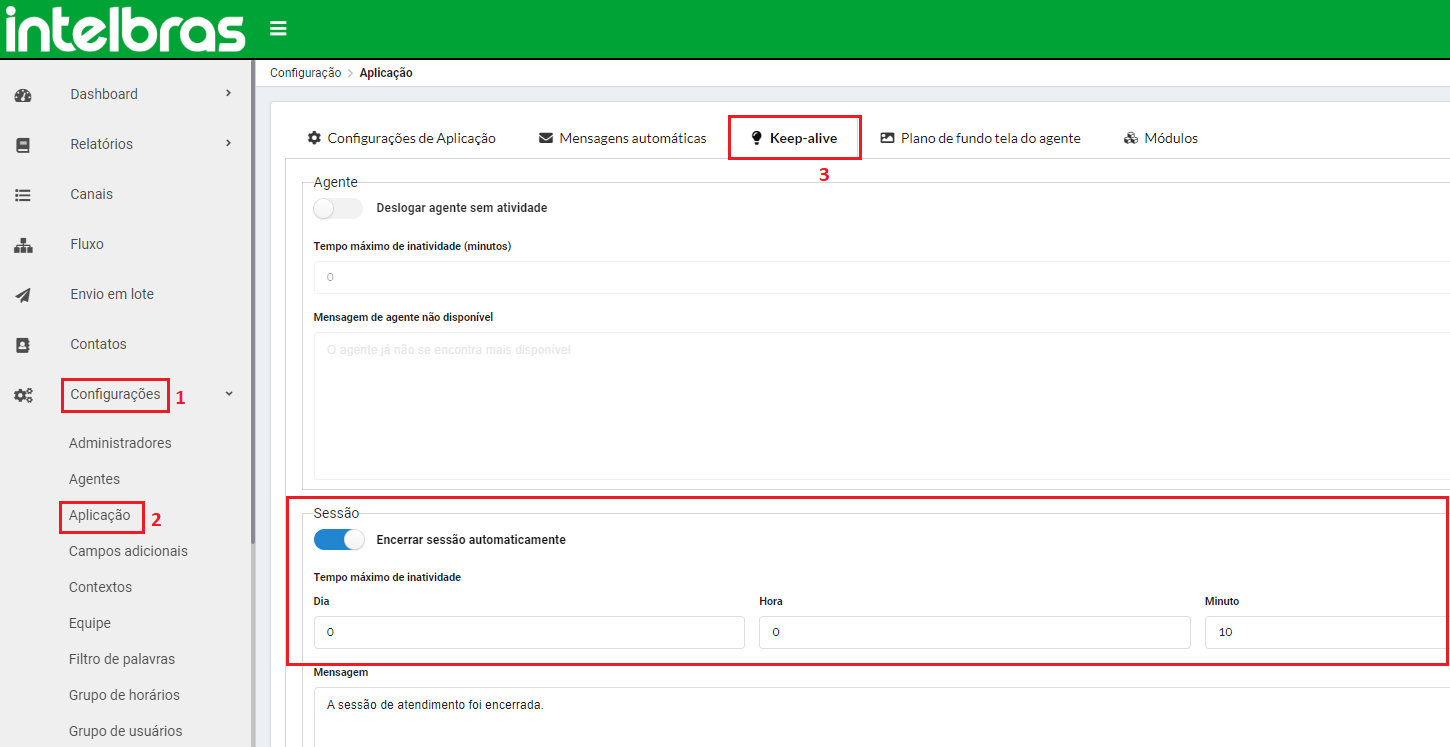Open Fluxo in sidebar

(x=87, y=244)
